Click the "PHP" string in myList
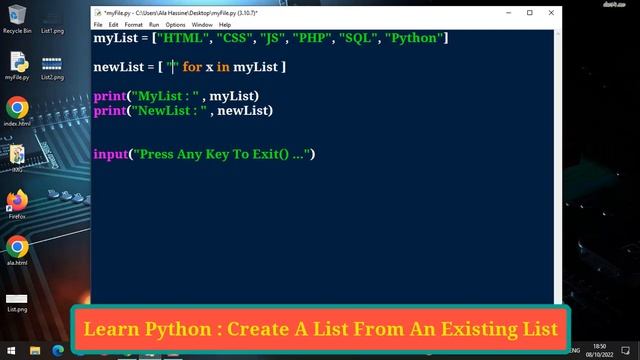The height and width of the screenshot is (360, 640). (312, 38)
